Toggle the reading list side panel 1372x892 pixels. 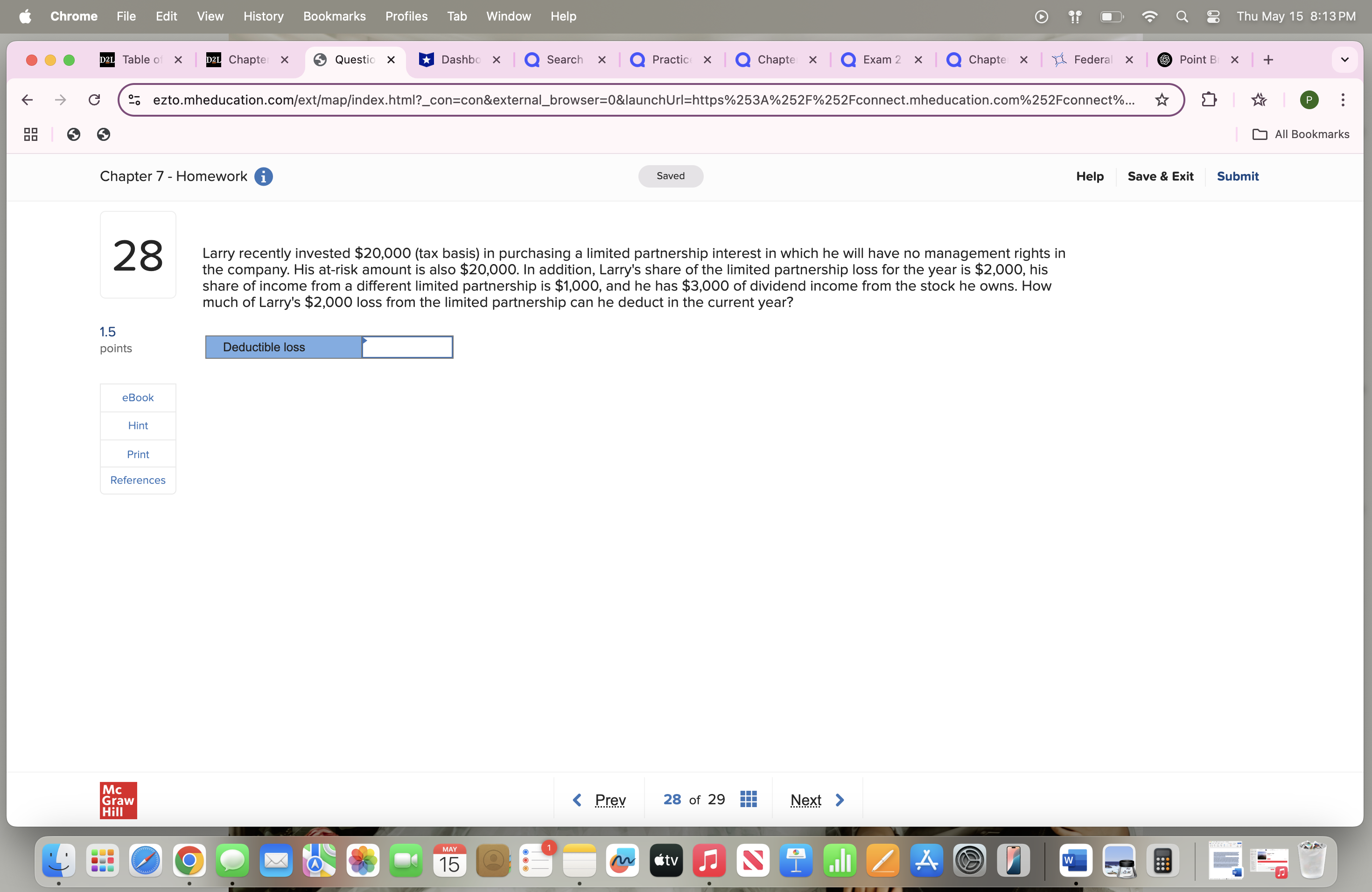1259,100
